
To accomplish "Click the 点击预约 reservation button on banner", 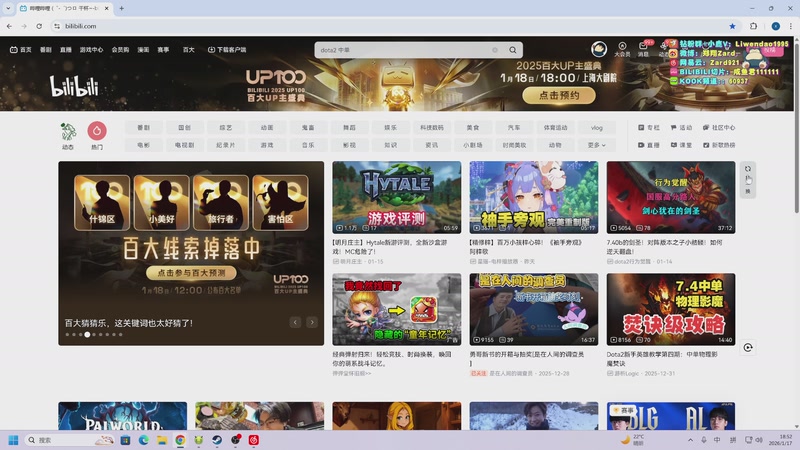I will (559, 95).
